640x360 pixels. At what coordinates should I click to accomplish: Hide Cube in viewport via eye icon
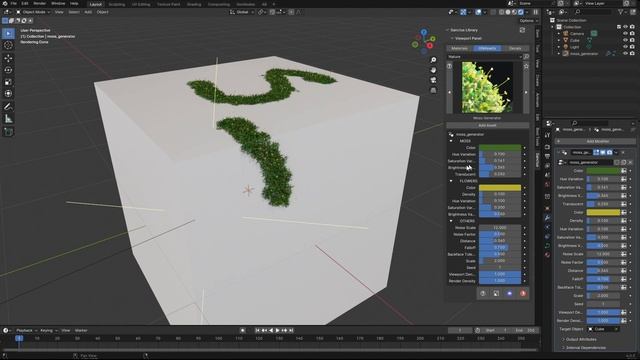tap(625, 40)
